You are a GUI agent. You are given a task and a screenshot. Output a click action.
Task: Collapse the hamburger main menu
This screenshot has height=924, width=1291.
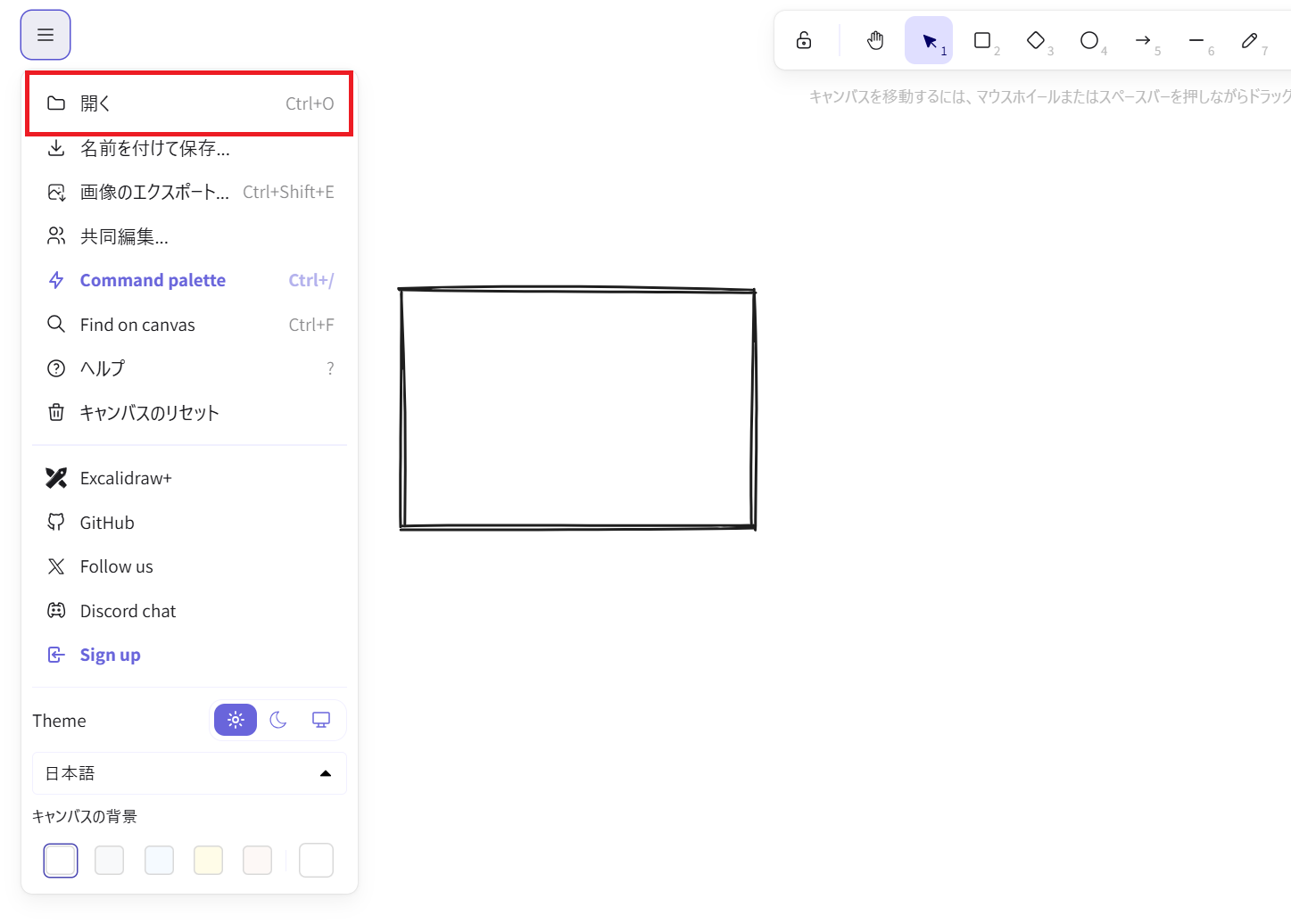[x=46, y=35]
